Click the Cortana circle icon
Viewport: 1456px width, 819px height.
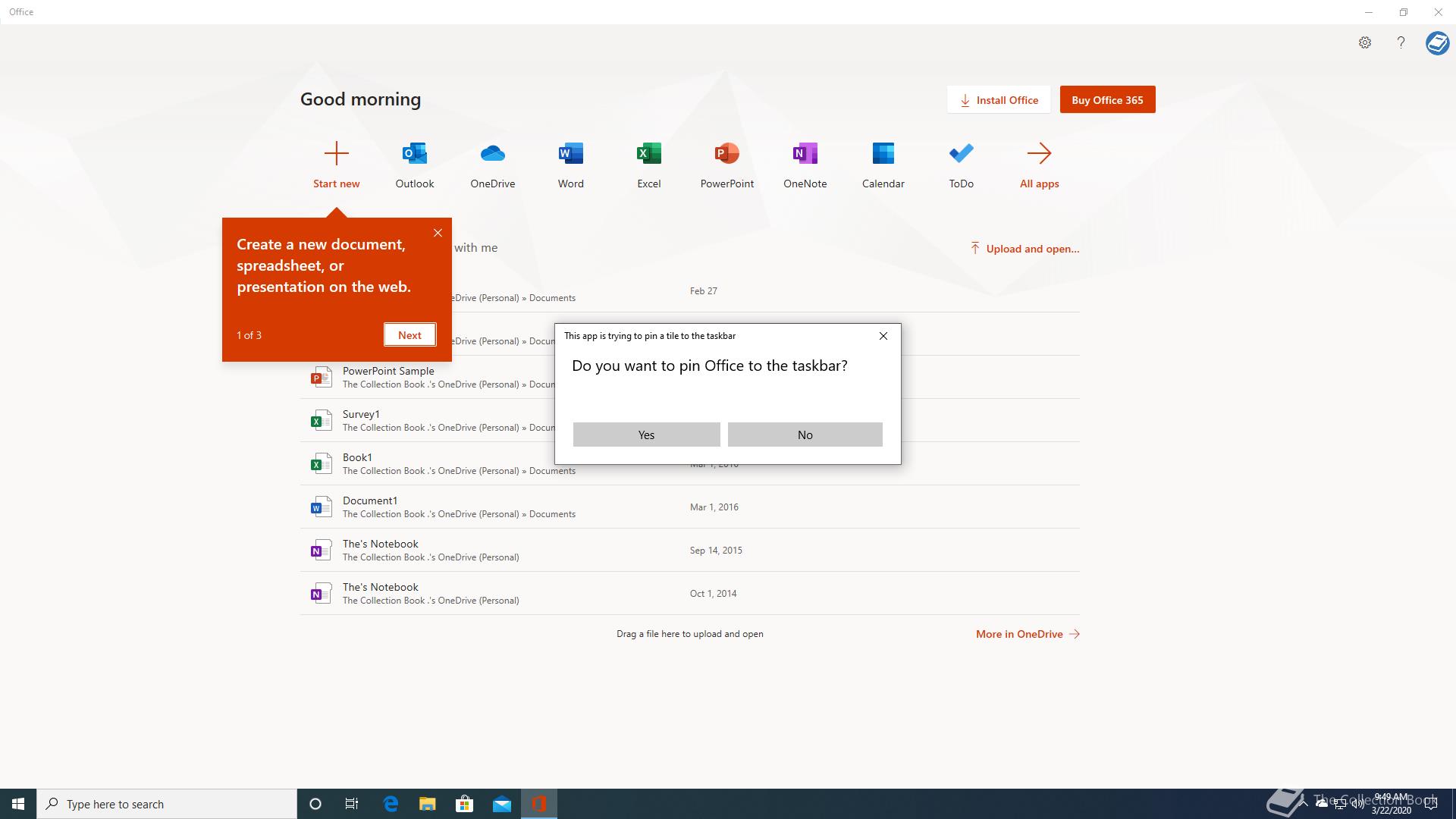(x=315, y=804)
